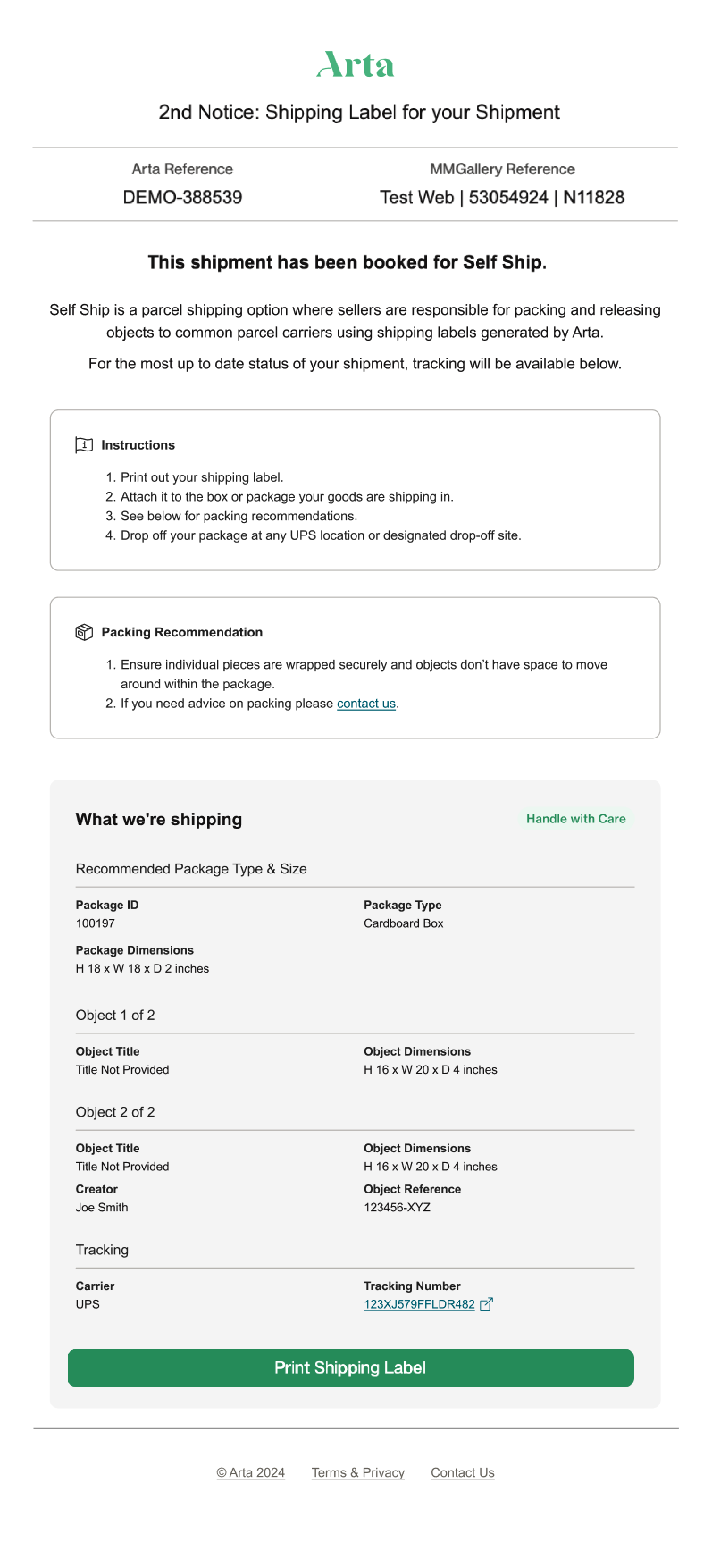This screenshot has width=712, height=1568.
Task: Click the Packing Recommendation box icon
Action: pyautogui.click(x=84, y=632)
